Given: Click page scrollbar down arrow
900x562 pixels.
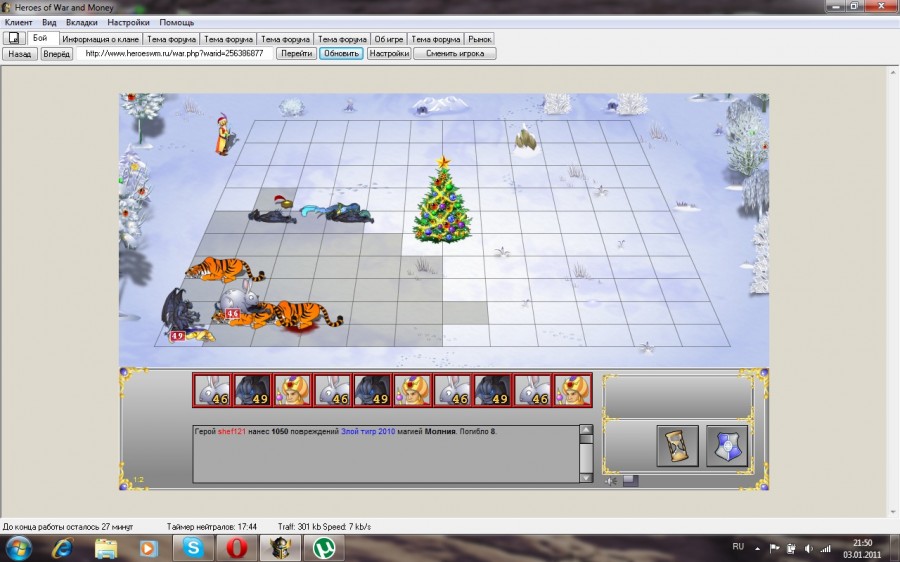Looking at the screenshot, I should [893, 511].
